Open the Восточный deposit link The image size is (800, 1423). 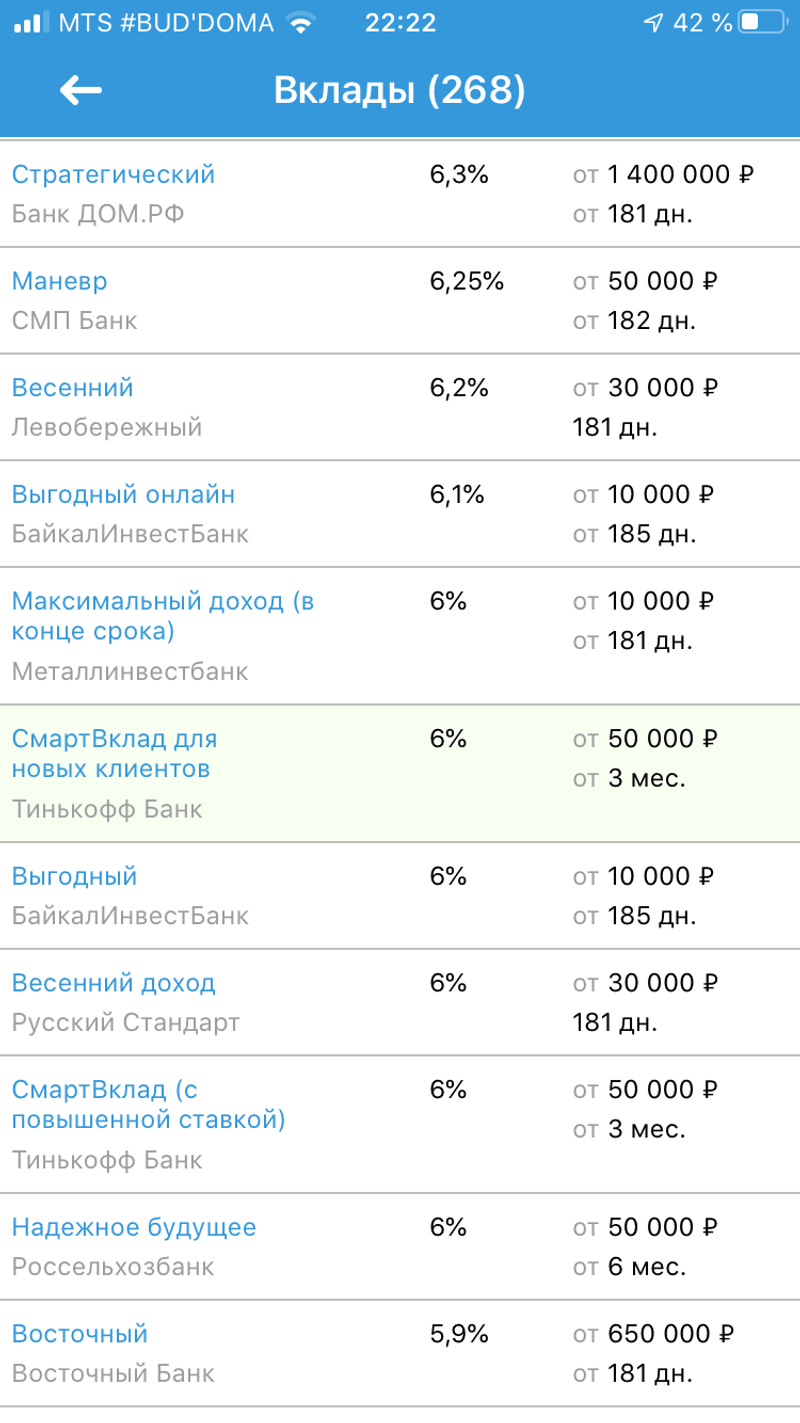coord(80,1334)
